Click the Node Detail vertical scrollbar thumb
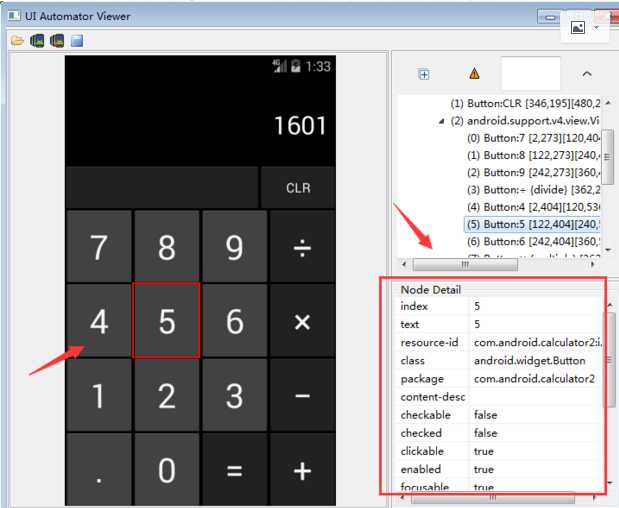The width and height of the screenshot is (619, 508). tap(610, 359)
